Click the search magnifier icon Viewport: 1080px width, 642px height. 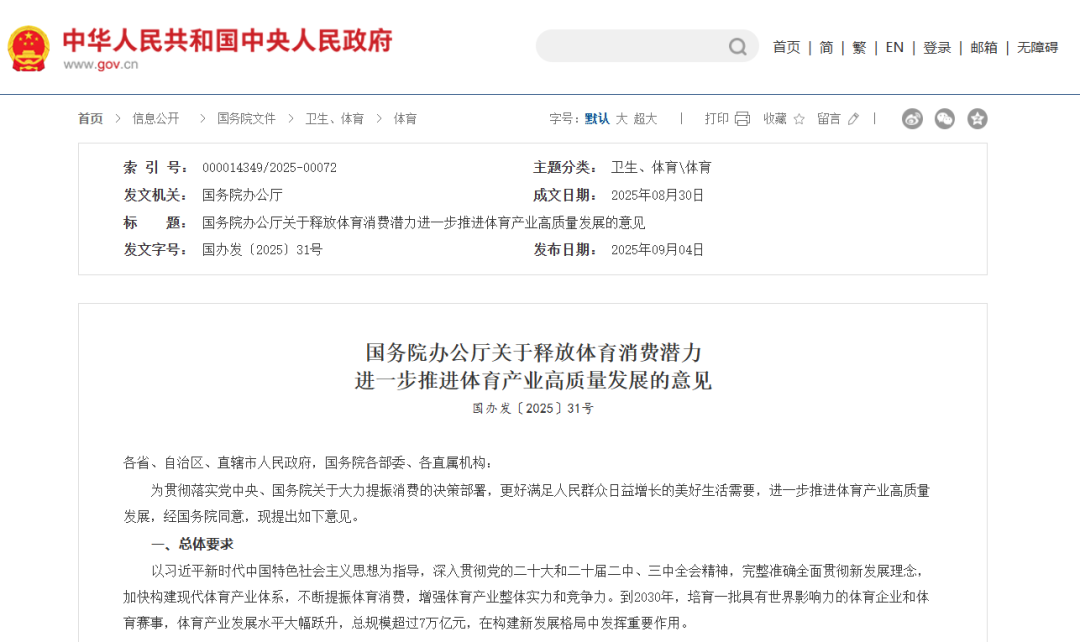[738, 47]
